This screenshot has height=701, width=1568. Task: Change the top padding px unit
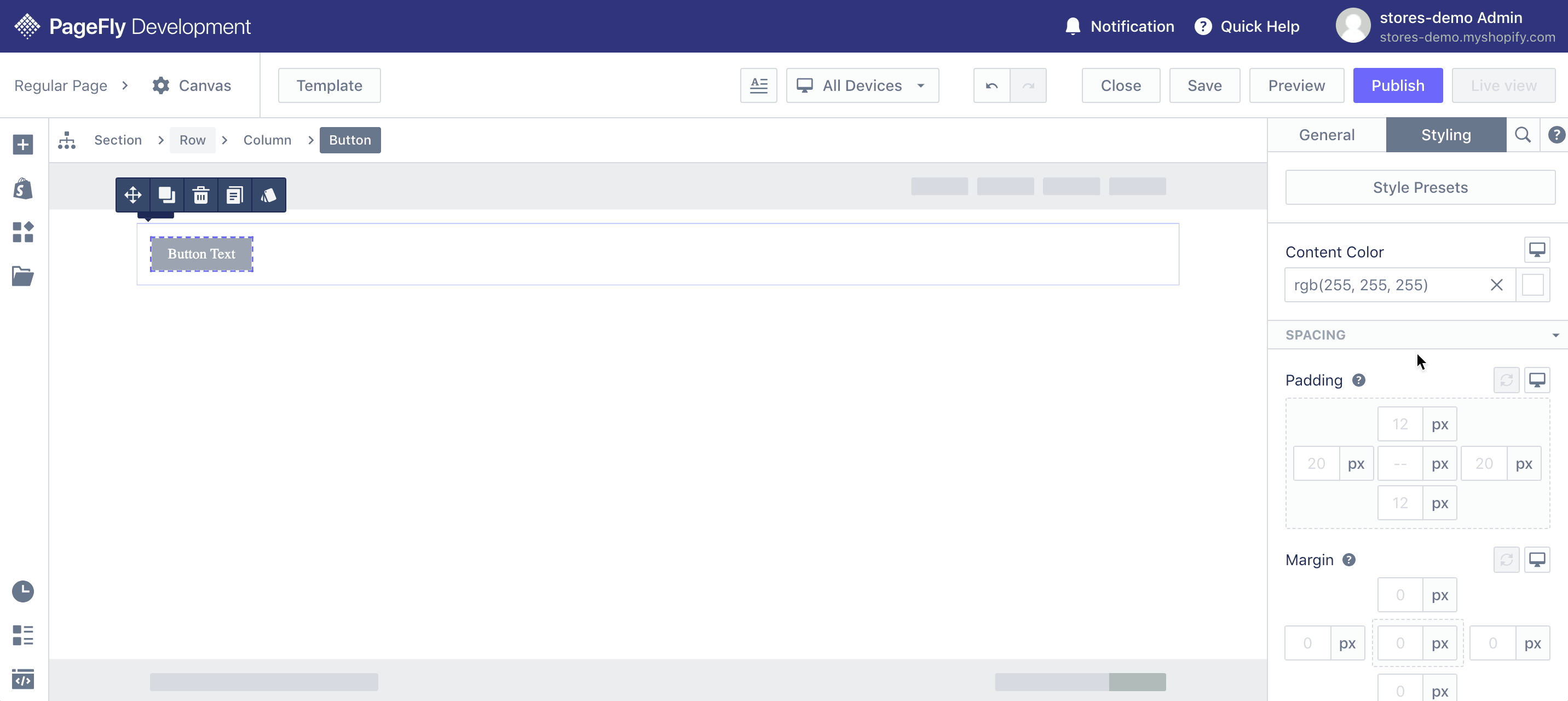1439,424
